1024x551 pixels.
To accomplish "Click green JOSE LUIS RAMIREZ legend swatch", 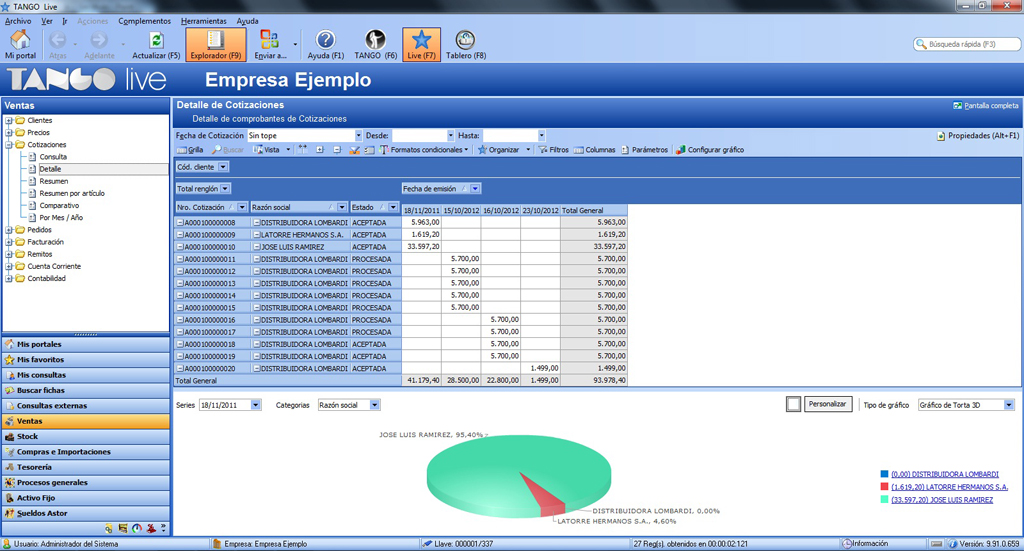I will pos(884,499).
